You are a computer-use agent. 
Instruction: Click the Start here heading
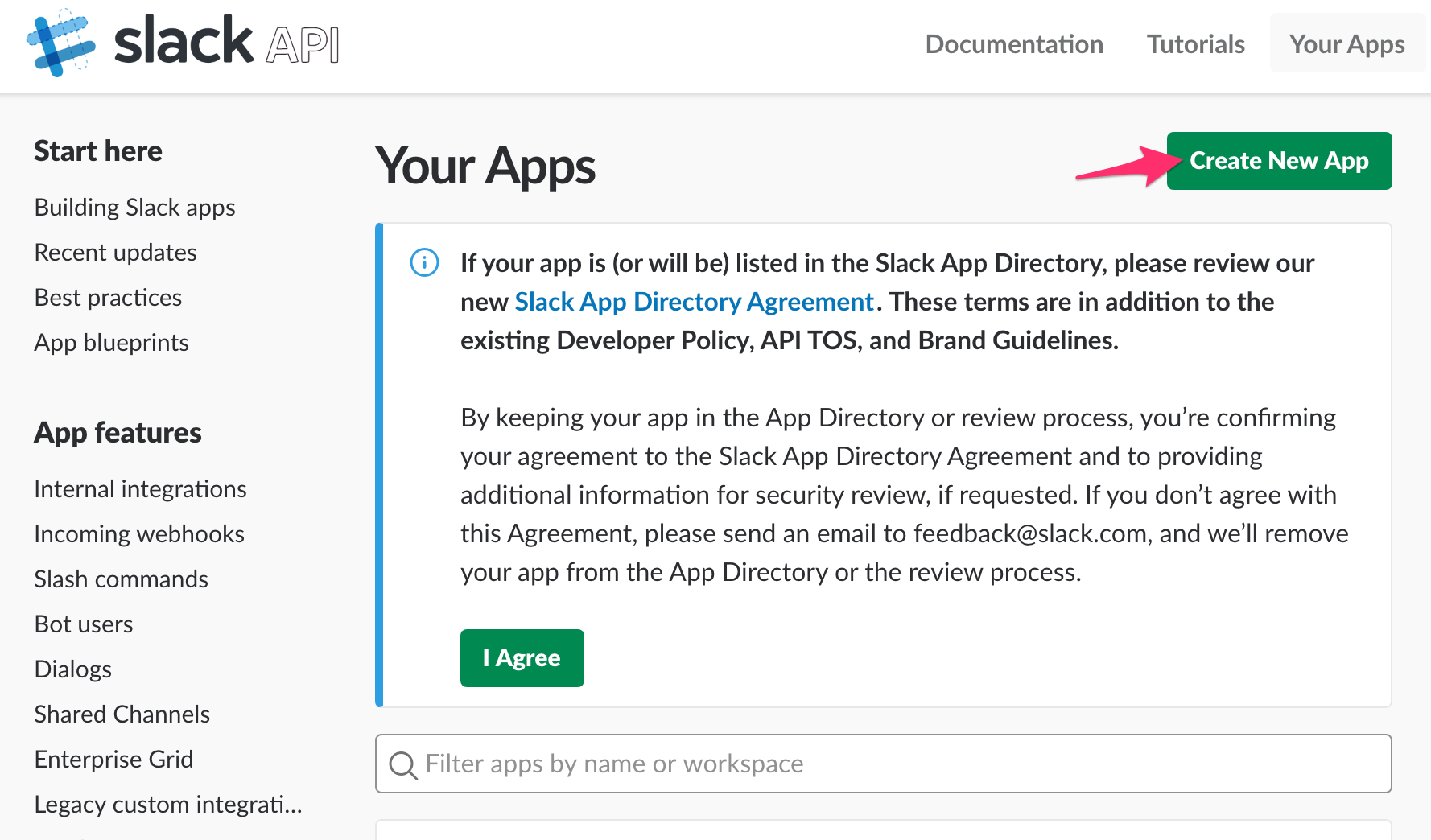(98, 151)
